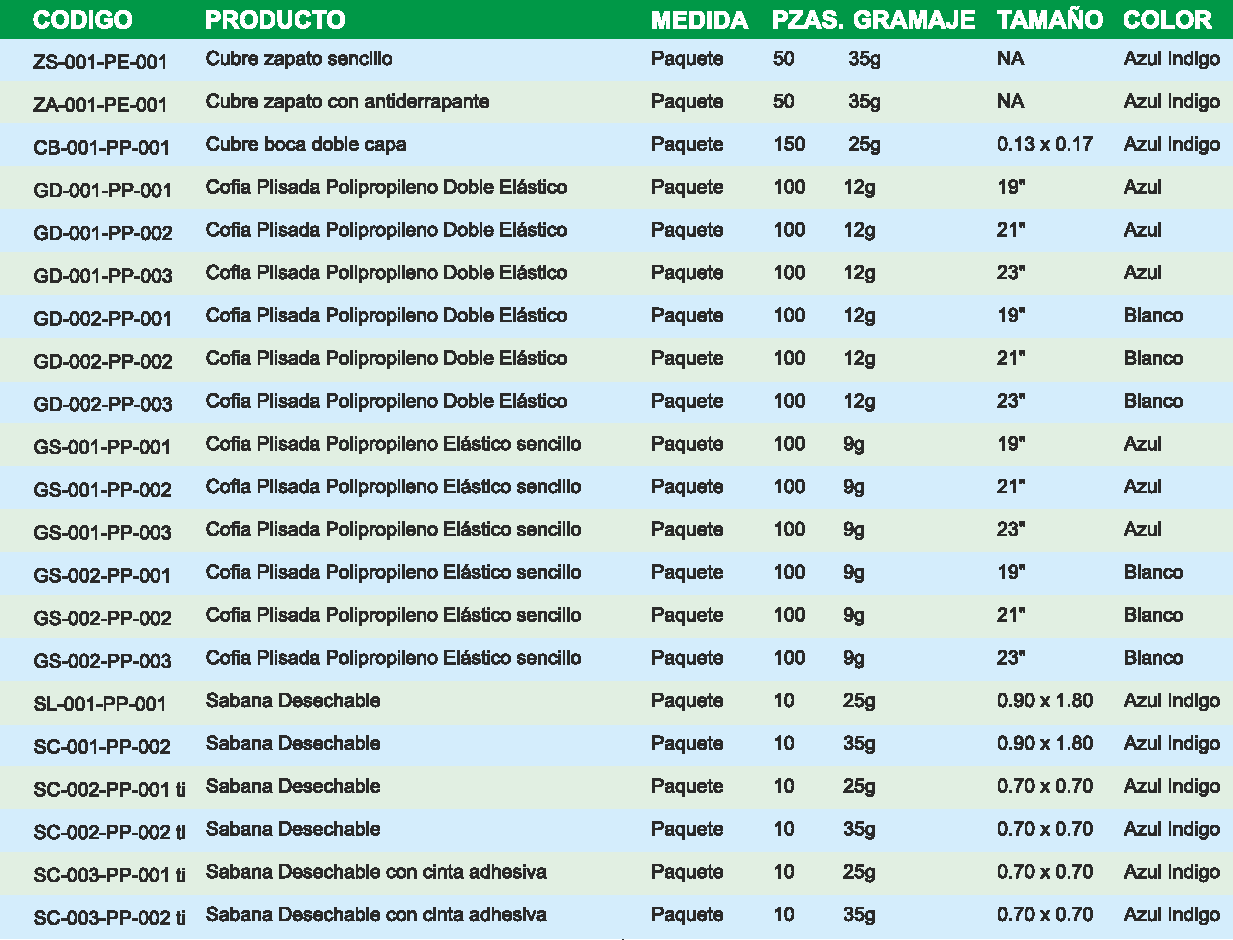Click product name in GS-001-PP-001 row
The width and height of the screenshot is (1233, 940).
coord(393,444)
